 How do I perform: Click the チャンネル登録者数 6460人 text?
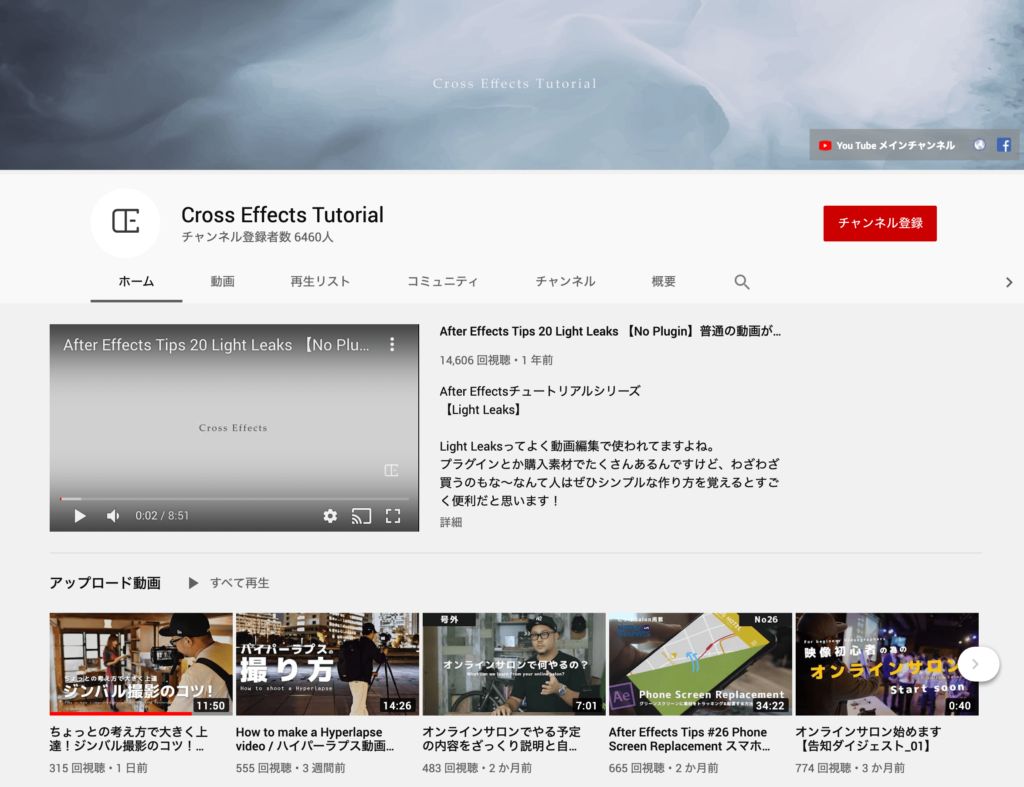click(x=257, y=237)
